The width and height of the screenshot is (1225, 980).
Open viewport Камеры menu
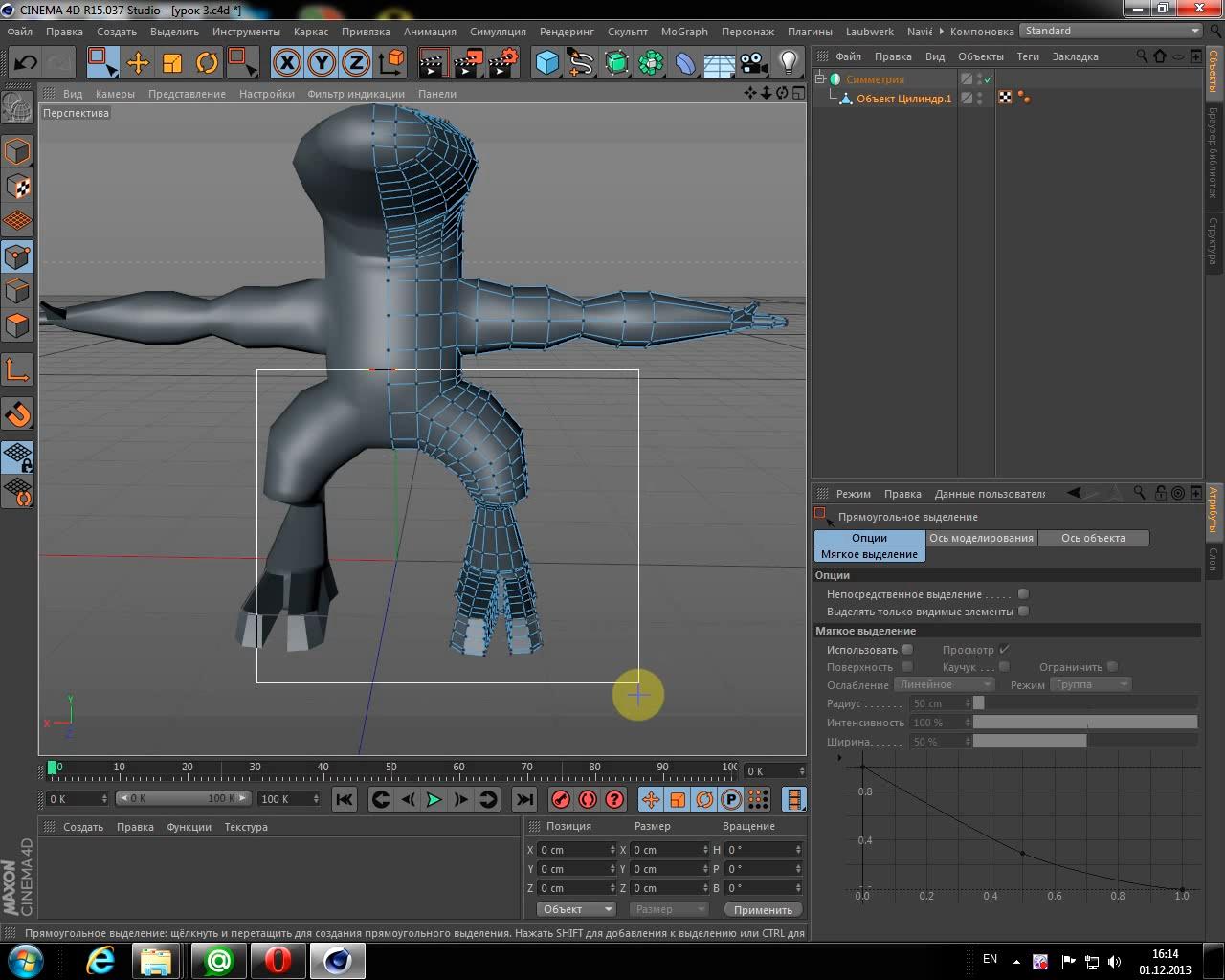(x=115, y=94)
